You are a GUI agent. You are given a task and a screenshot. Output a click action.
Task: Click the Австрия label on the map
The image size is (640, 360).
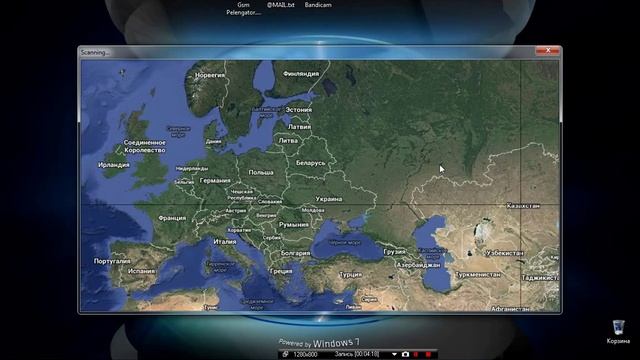[236, 211]
